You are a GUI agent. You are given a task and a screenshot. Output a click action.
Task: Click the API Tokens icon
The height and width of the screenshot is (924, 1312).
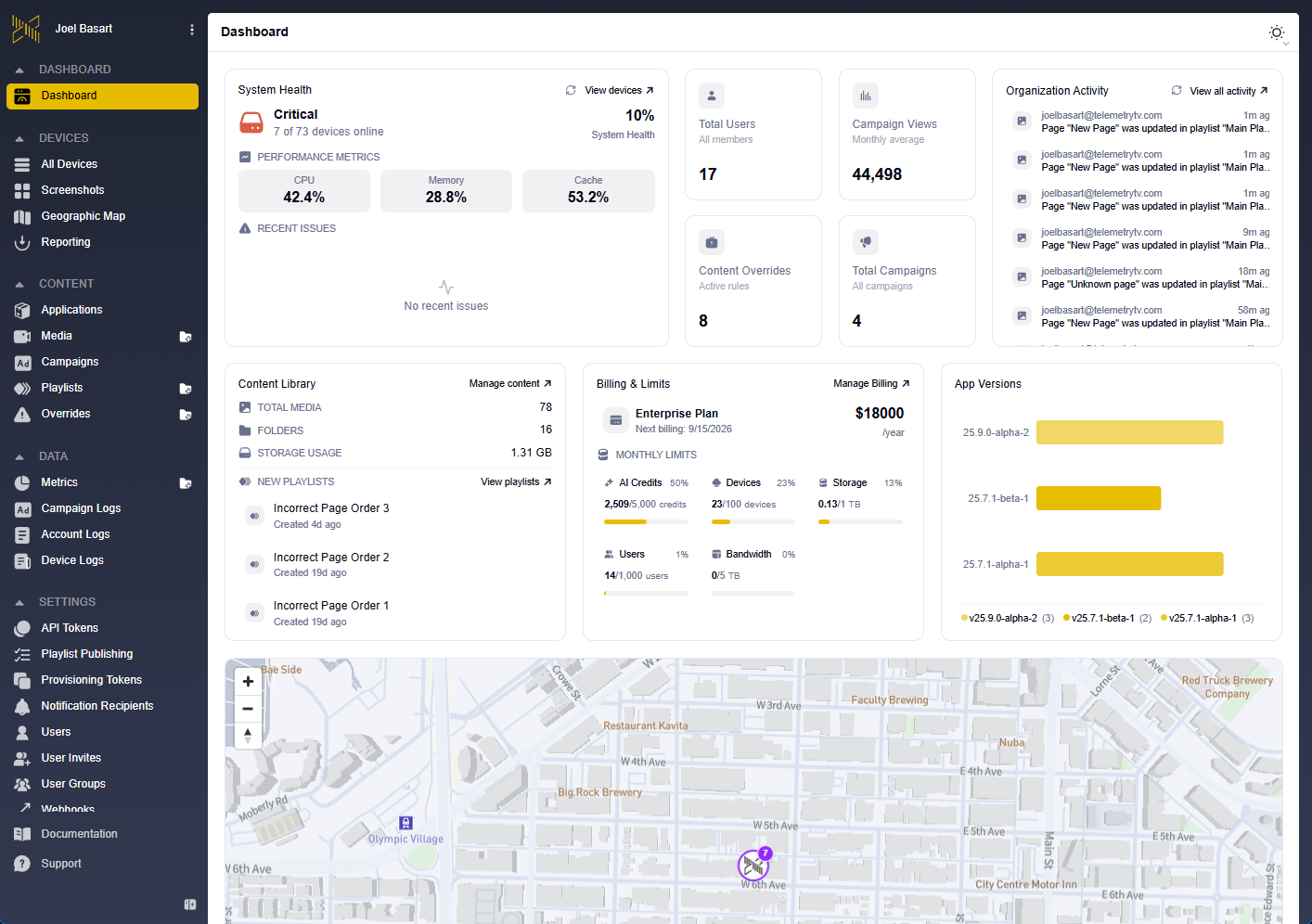click(22, 629)
